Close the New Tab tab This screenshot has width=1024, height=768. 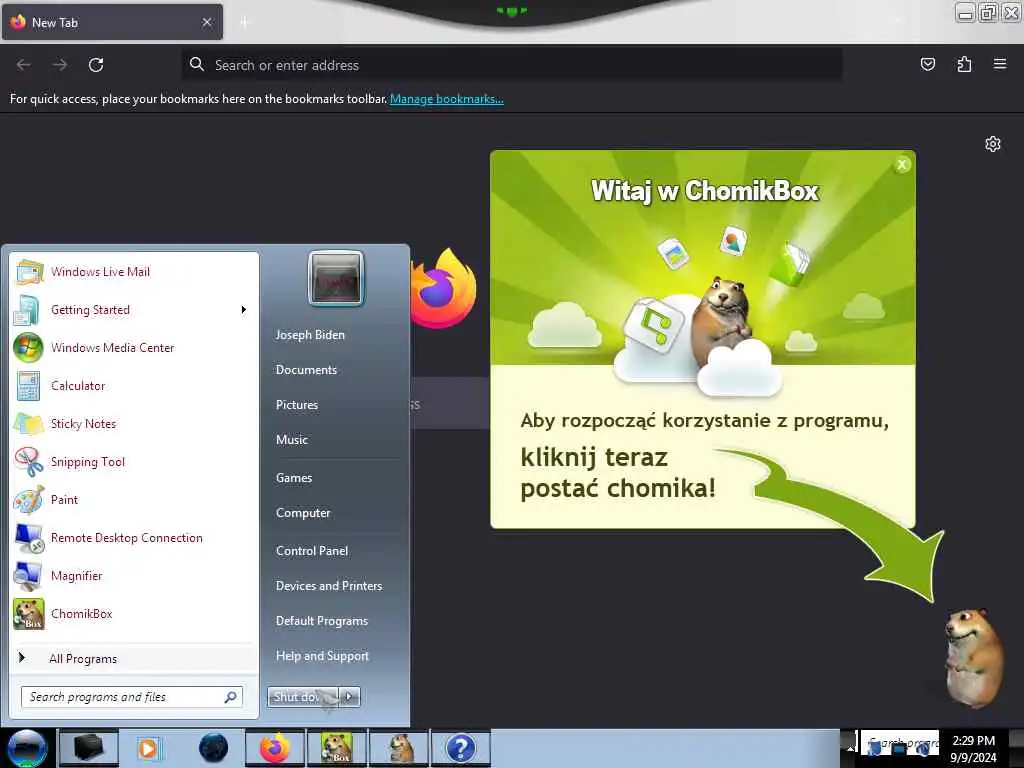[207, 22]
